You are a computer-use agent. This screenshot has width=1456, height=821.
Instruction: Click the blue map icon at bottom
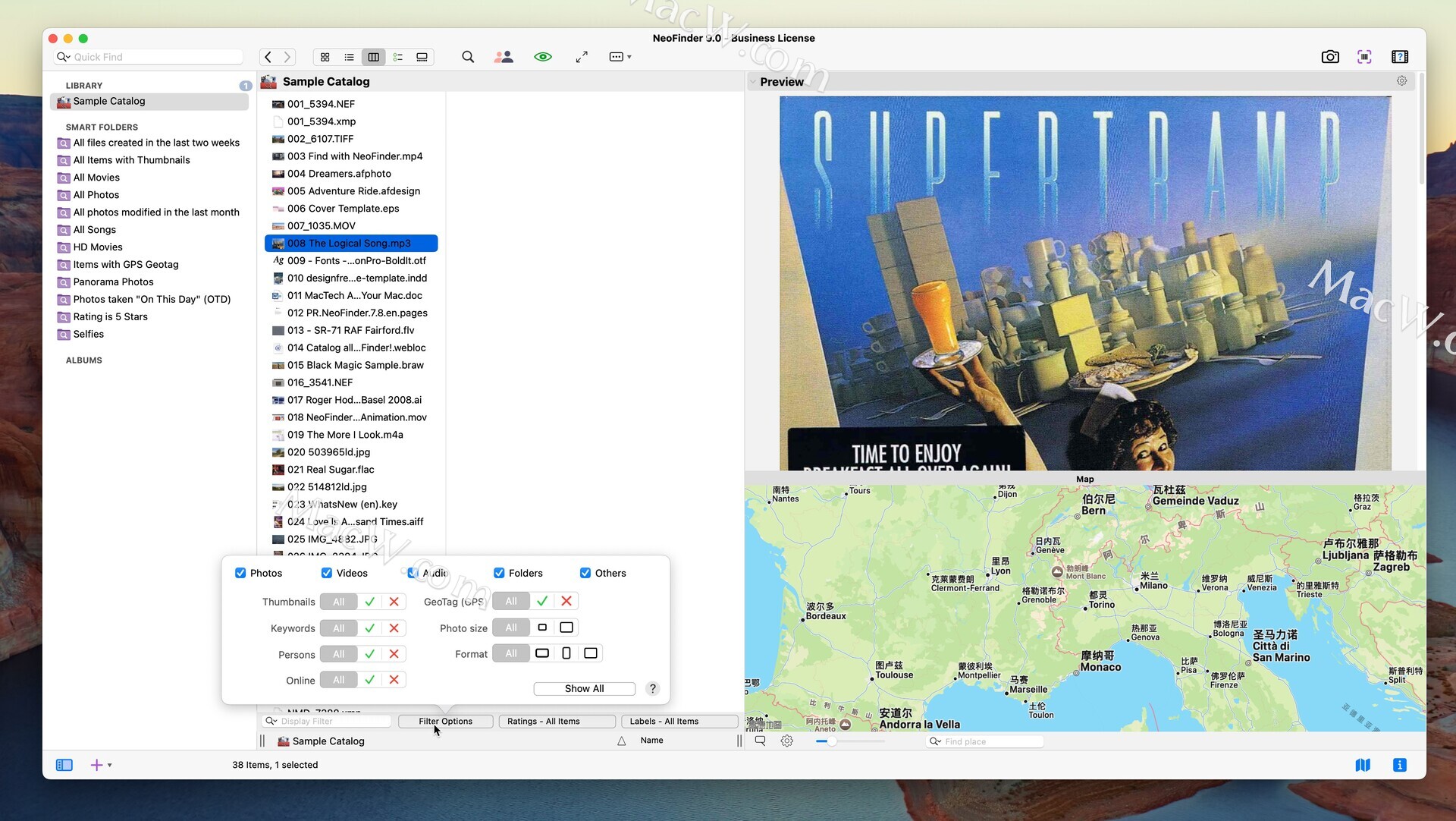[x=1363, y=765]
